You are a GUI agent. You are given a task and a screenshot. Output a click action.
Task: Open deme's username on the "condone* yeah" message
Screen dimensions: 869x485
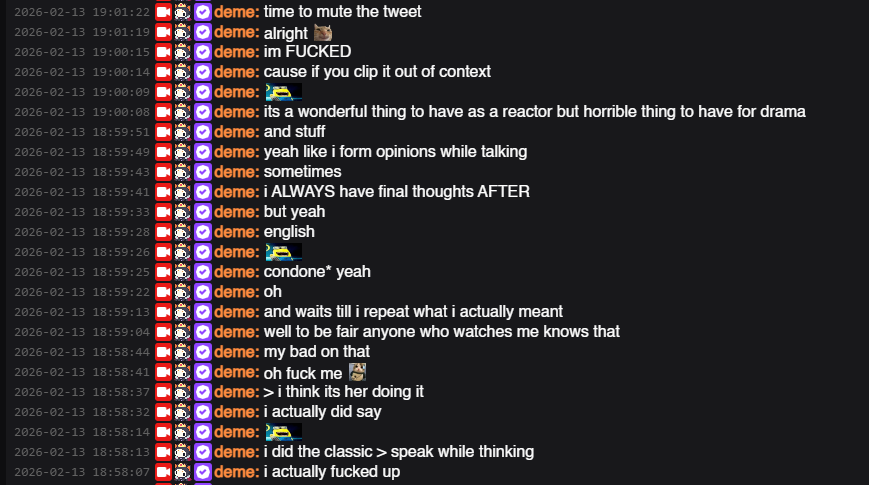237,272
